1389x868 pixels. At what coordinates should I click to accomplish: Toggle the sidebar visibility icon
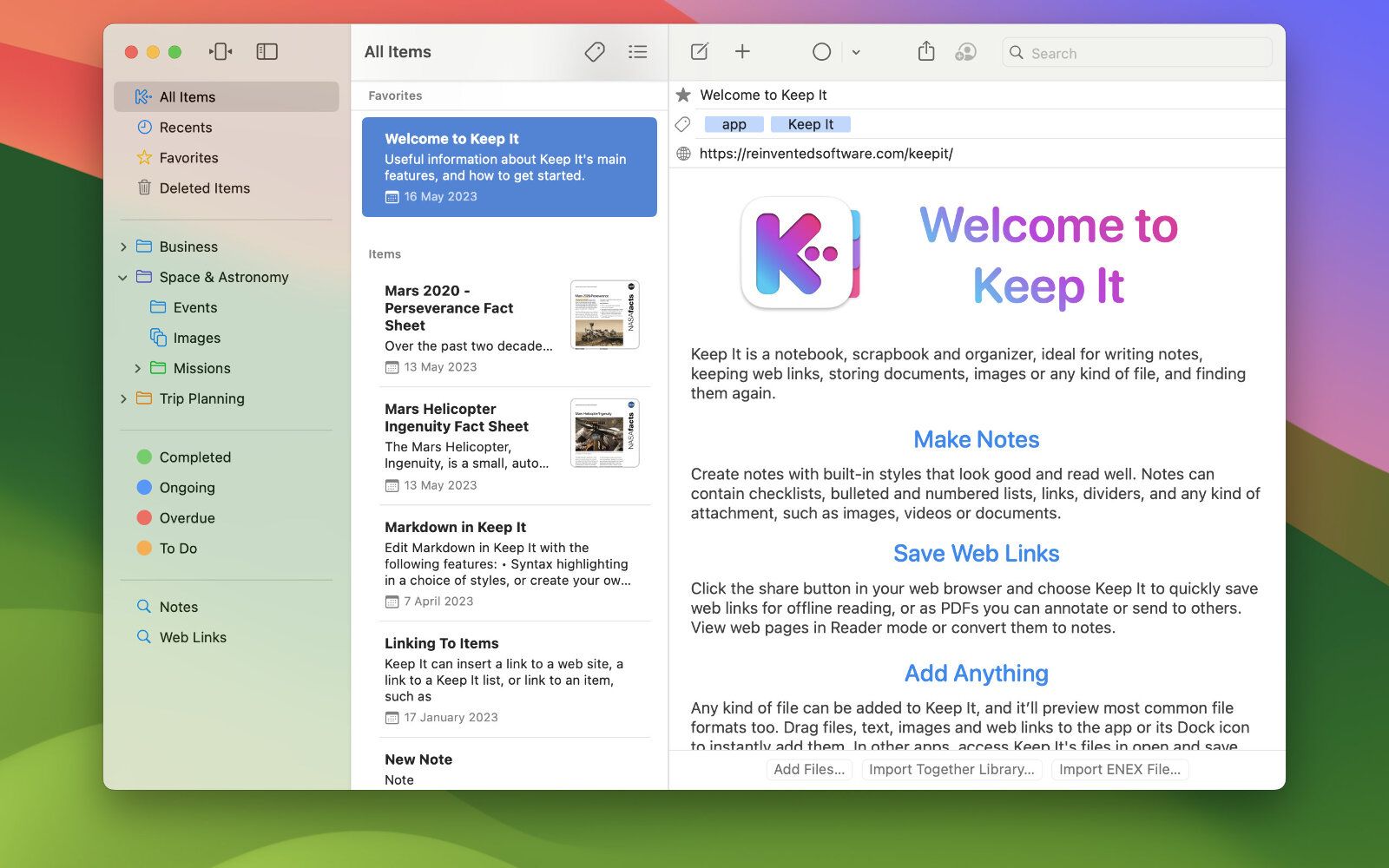(267, 52)
